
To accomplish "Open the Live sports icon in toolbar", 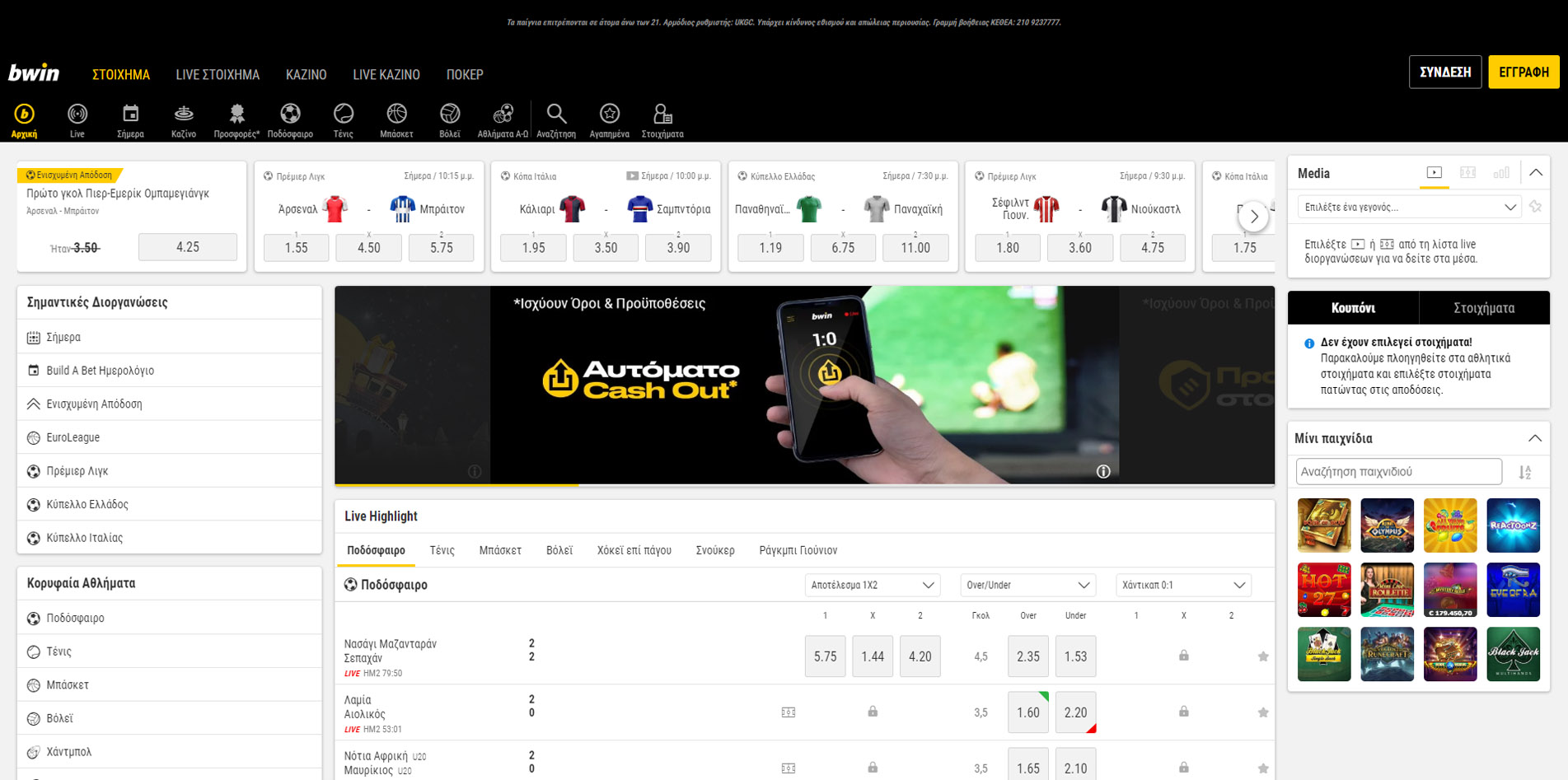I will point(77,120).
